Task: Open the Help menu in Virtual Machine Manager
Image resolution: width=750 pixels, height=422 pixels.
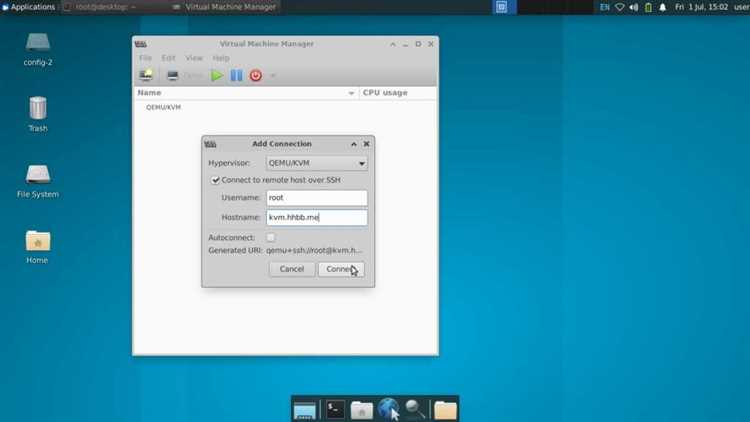Action: point(221,58)
